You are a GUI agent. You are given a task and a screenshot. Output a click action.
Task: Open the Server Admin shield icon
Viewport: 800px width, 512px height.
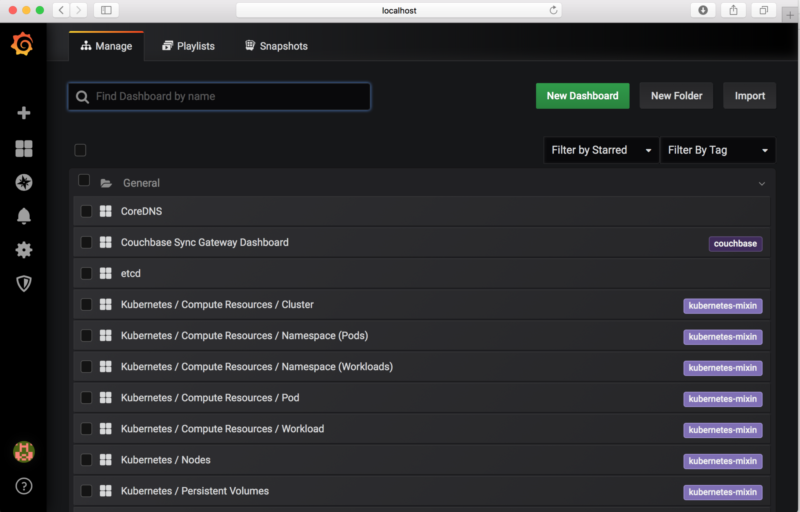[x=24, y=284]
